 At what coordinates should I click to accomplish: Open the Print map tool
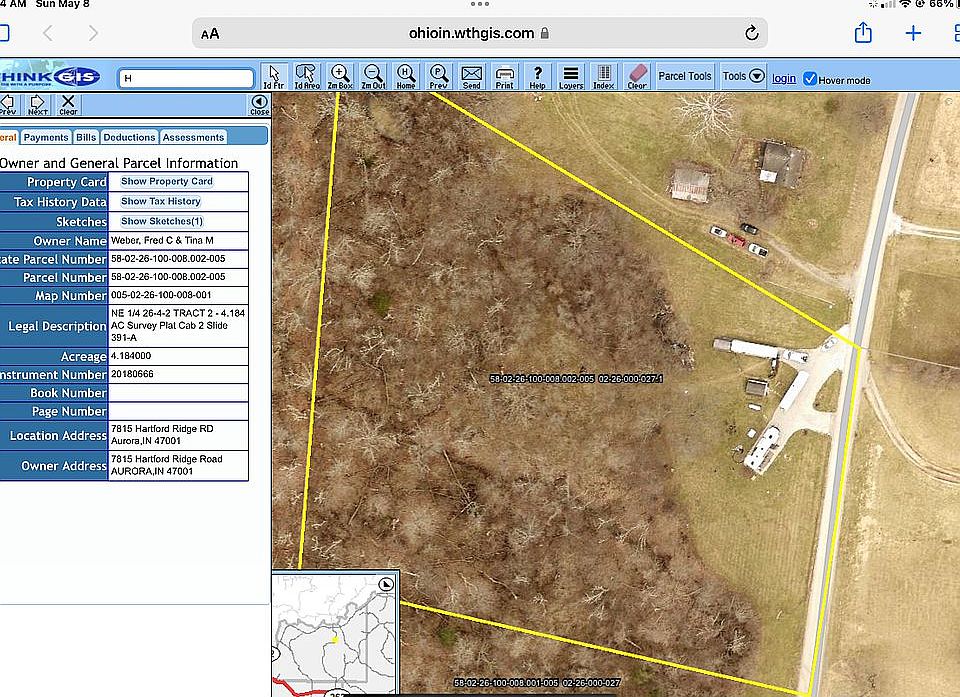pos(505,76)
